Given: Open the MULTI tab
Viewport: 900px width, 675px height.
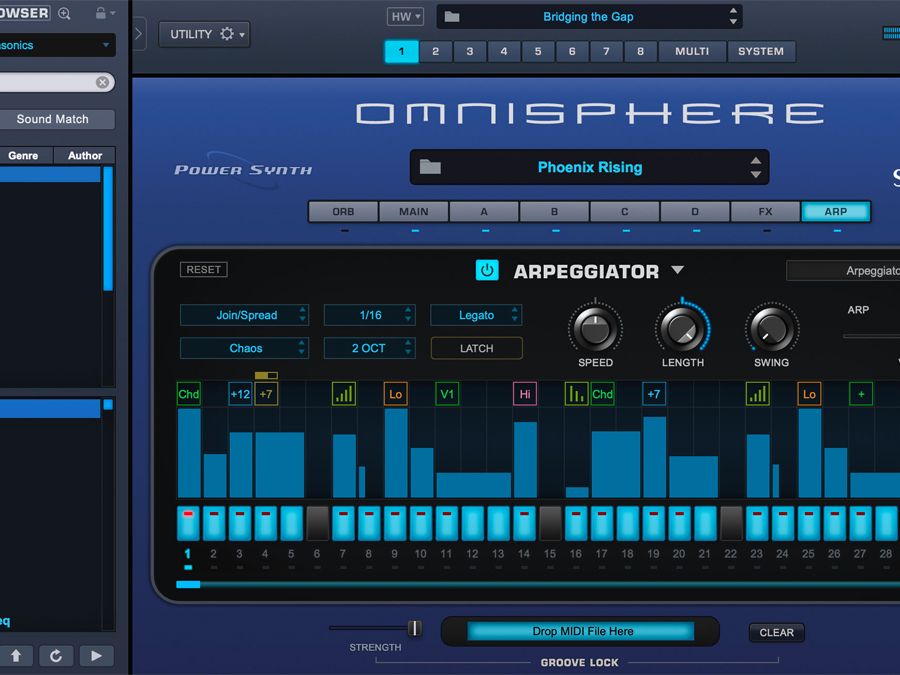Looking at the screenshot, I should pyautogui.click(x=692, y=51).
